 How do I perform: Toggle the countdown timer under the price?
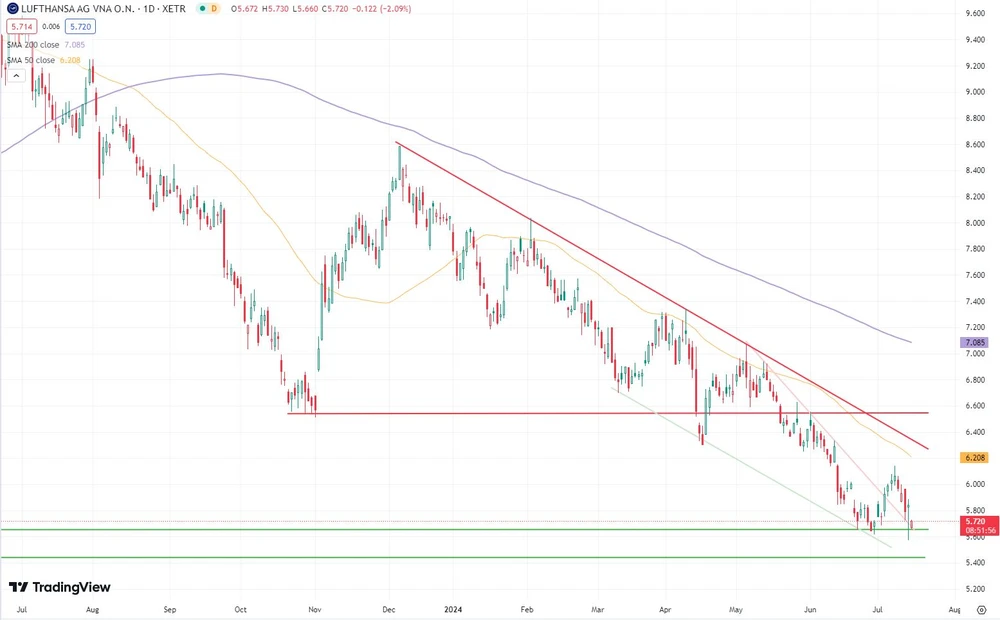pos(975,531)
